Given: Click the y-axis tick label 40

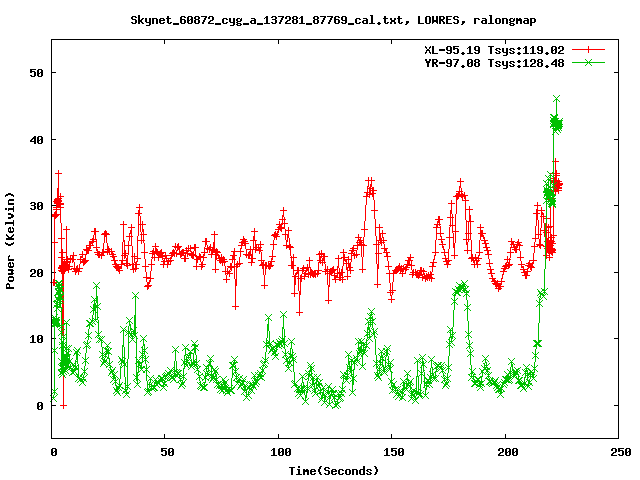Looking at the screenshot, I should point(36,140).
